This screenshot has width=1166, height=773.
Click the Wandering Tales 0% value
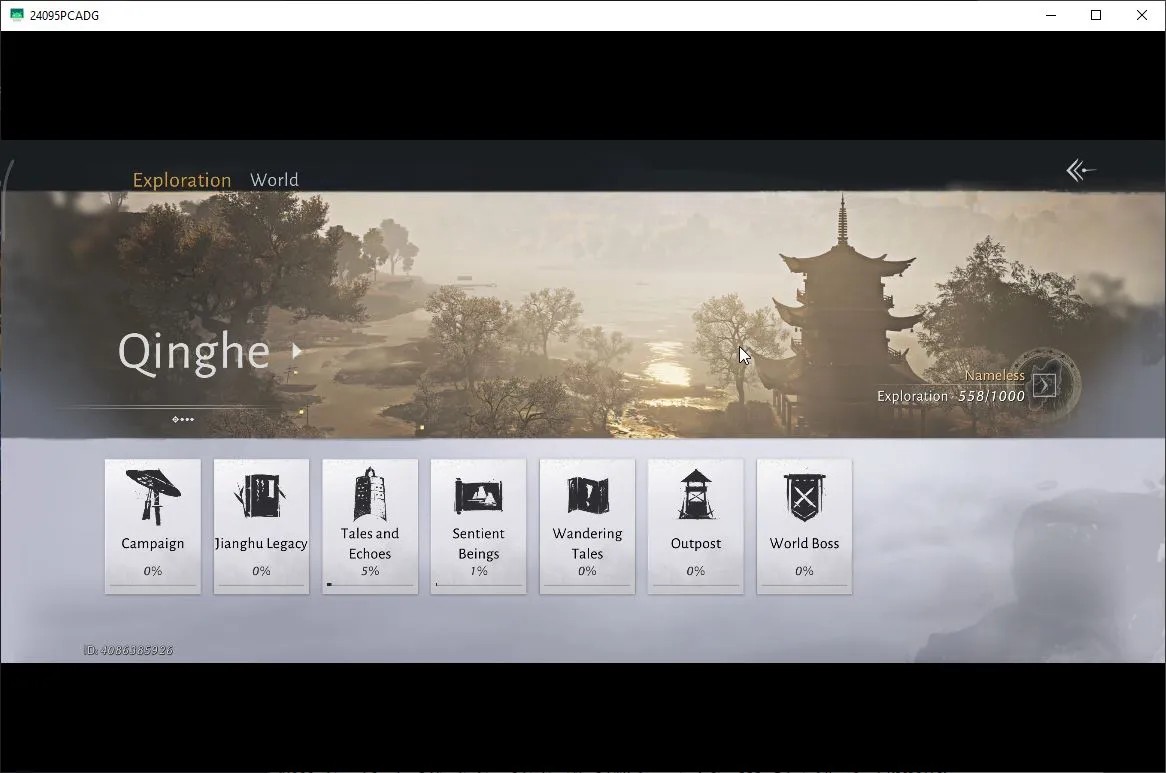pos(587,571)
